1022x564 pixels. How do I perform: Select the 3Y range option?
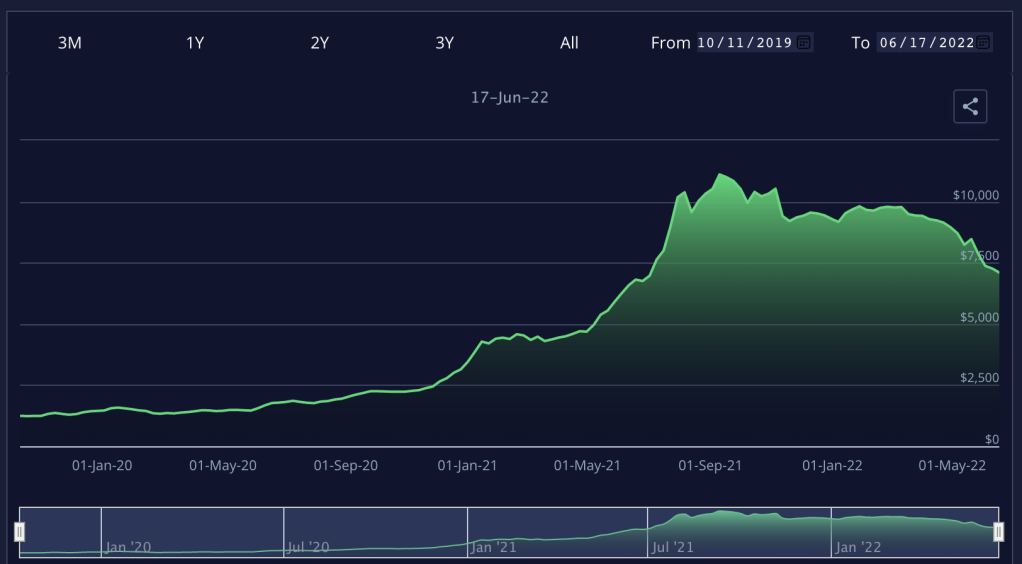click(445, 43)
